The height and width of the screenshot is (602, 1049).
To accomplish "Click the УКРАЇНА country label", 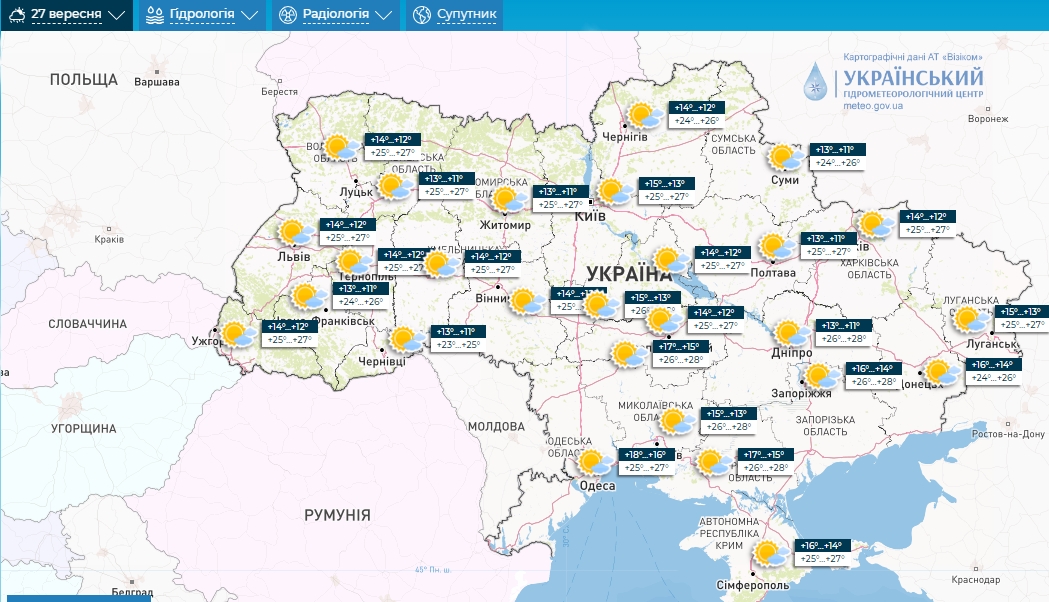I will pyautogui.click(x=629, y=274).
